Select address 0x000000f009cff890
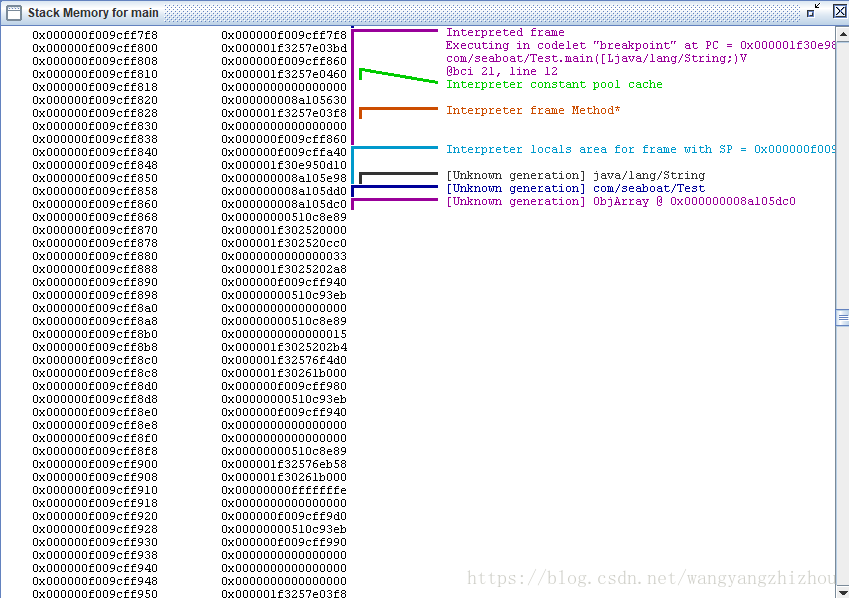 (x=95, y=282)
